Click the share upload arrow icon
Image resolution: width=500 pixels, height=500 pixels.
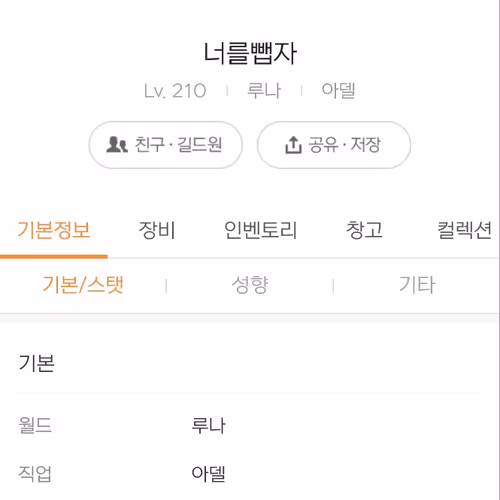(x=293, y=145)
